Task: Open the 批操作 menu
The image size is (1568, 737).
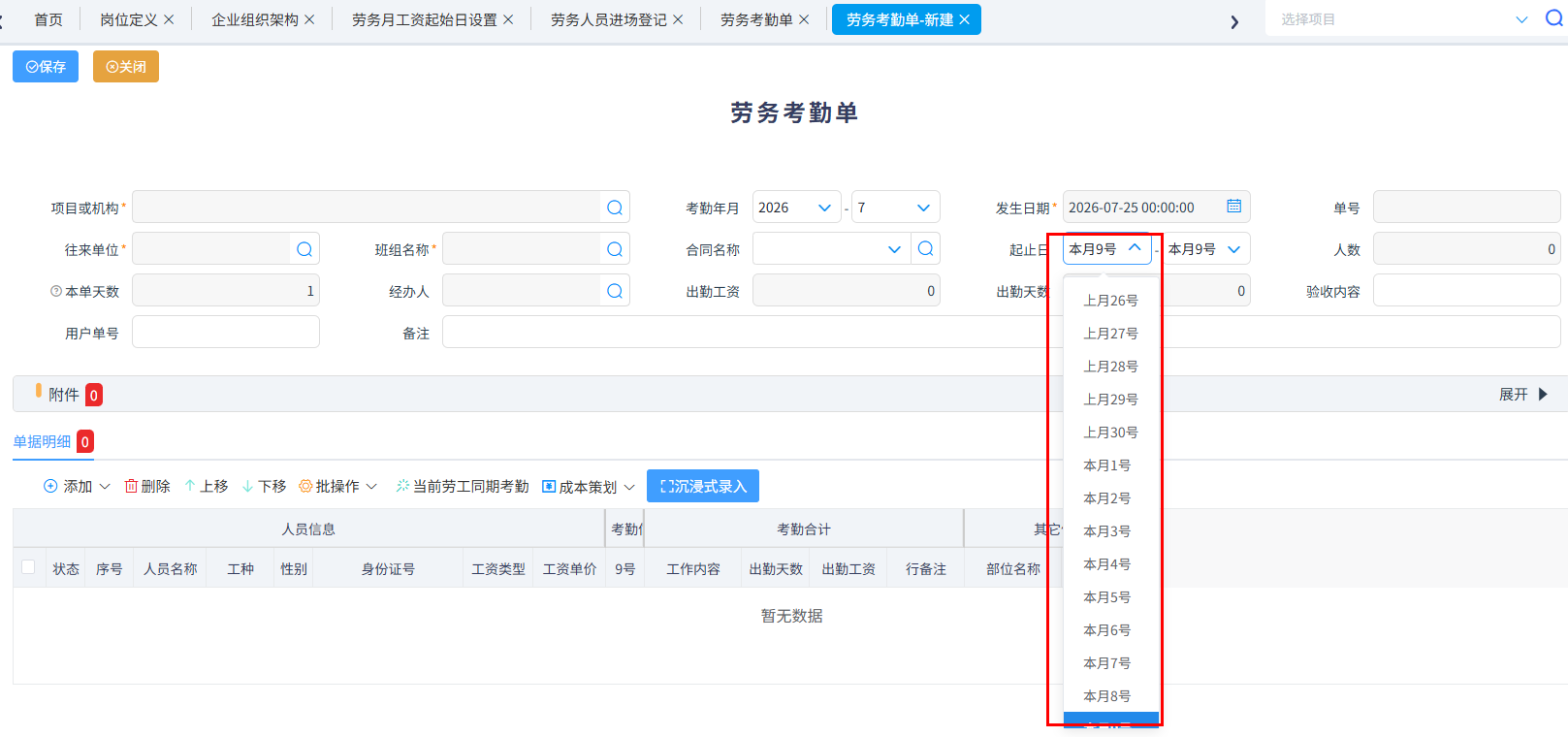Action: click(x=338, y=486)
